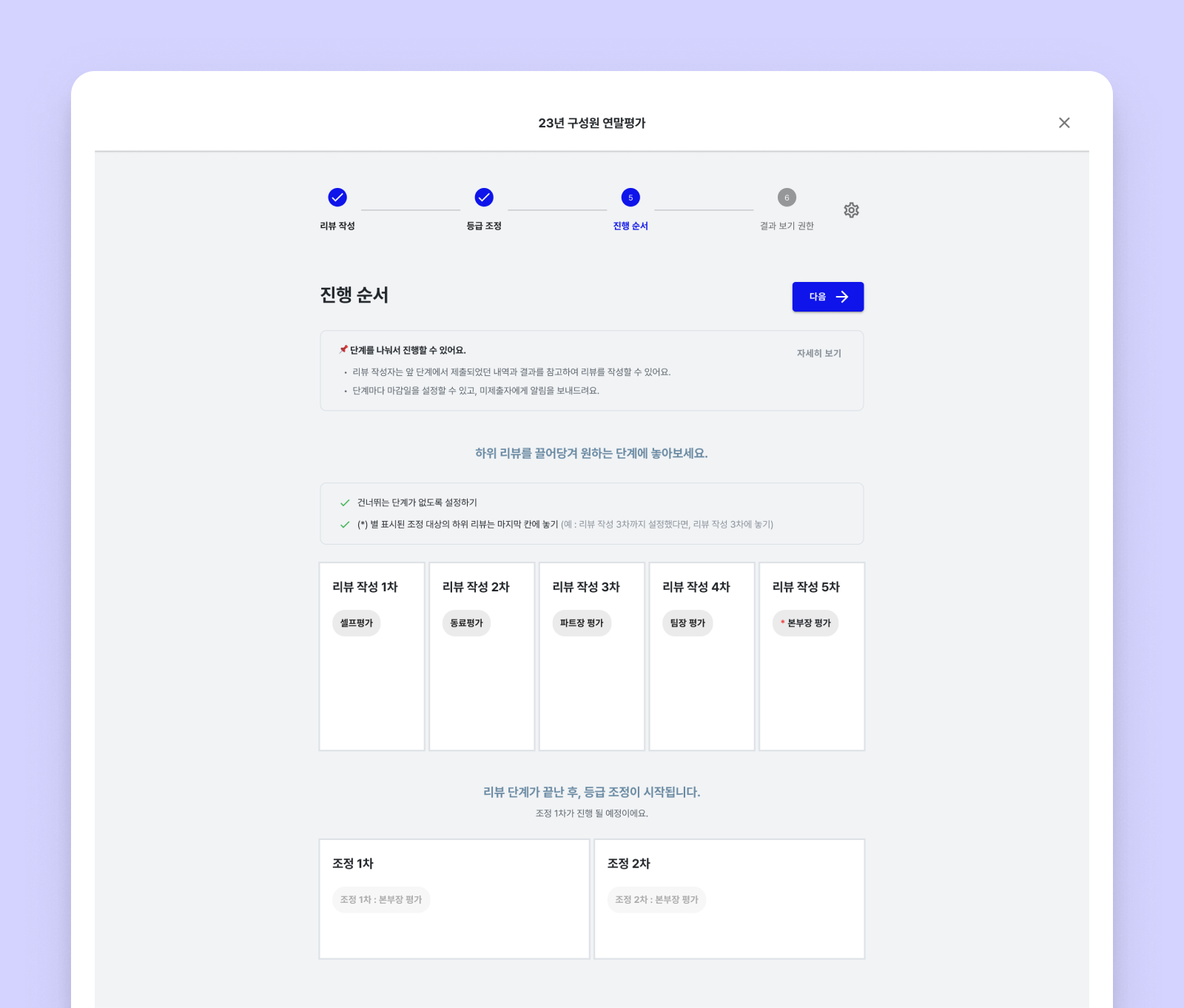Click the 조정 2차 : 본부장 평가 chip
The height and width of the screenshot is (1008, 1184).
(x=656, y=900)
